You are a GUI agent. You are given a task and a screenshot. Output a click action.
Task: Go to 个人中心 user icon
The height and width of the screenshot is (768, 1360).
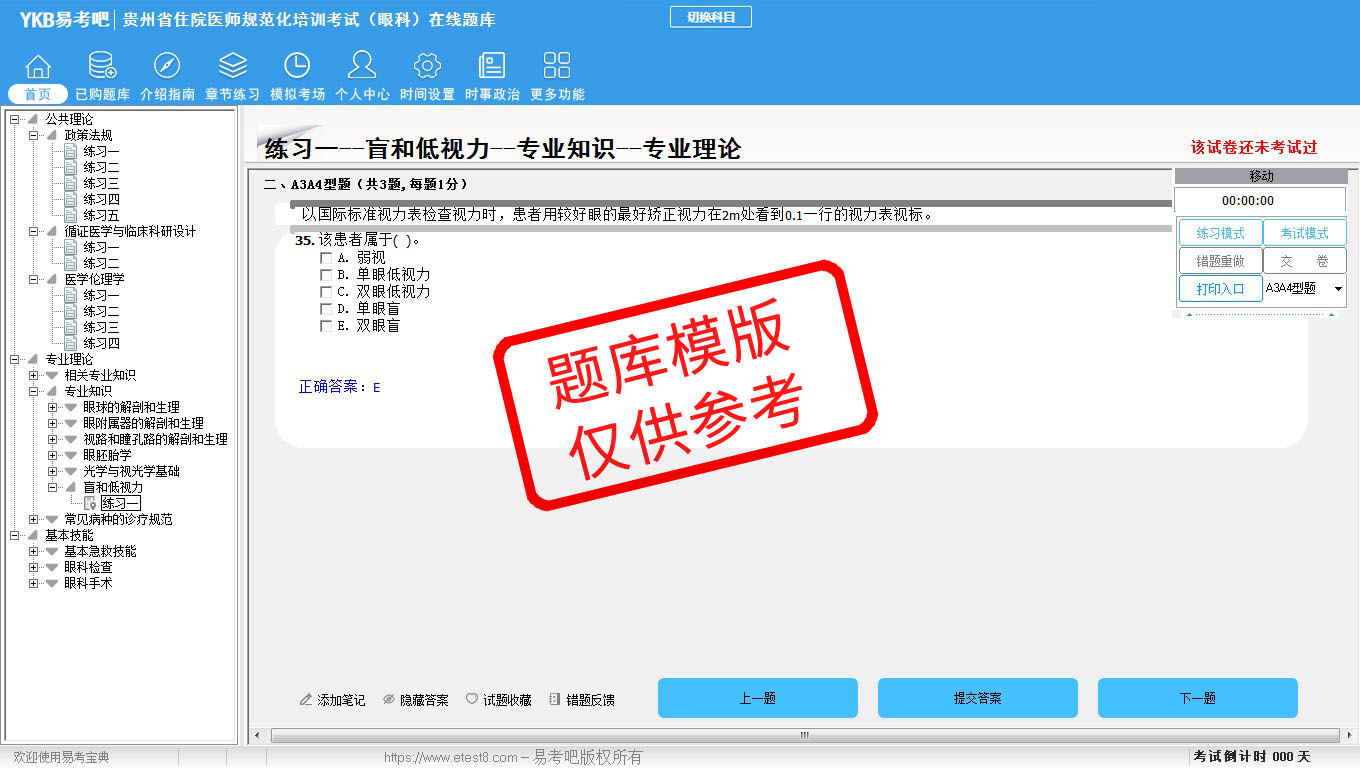(x=362, y=66)
